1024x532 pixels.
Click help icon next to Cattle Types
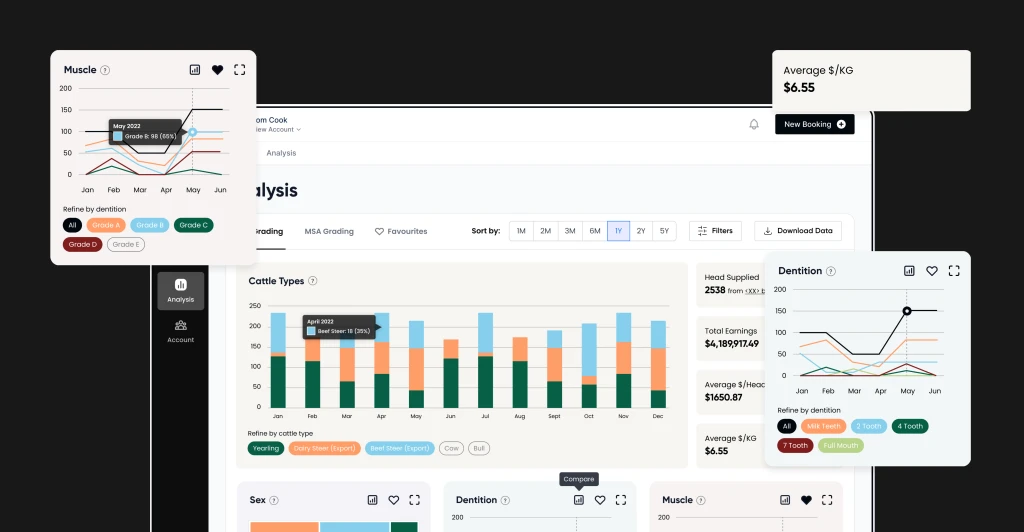pyautogui.click(x=313, y=282)
